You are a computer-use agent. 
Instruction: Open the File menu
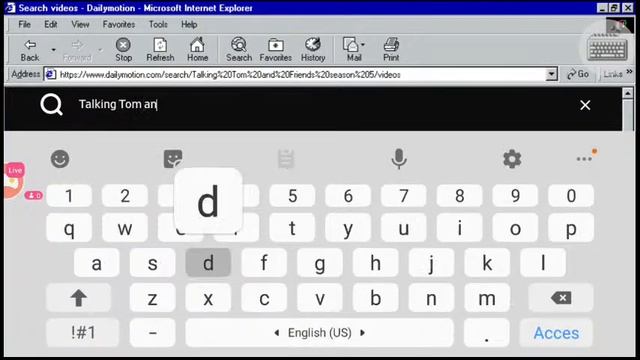(24, 24)
